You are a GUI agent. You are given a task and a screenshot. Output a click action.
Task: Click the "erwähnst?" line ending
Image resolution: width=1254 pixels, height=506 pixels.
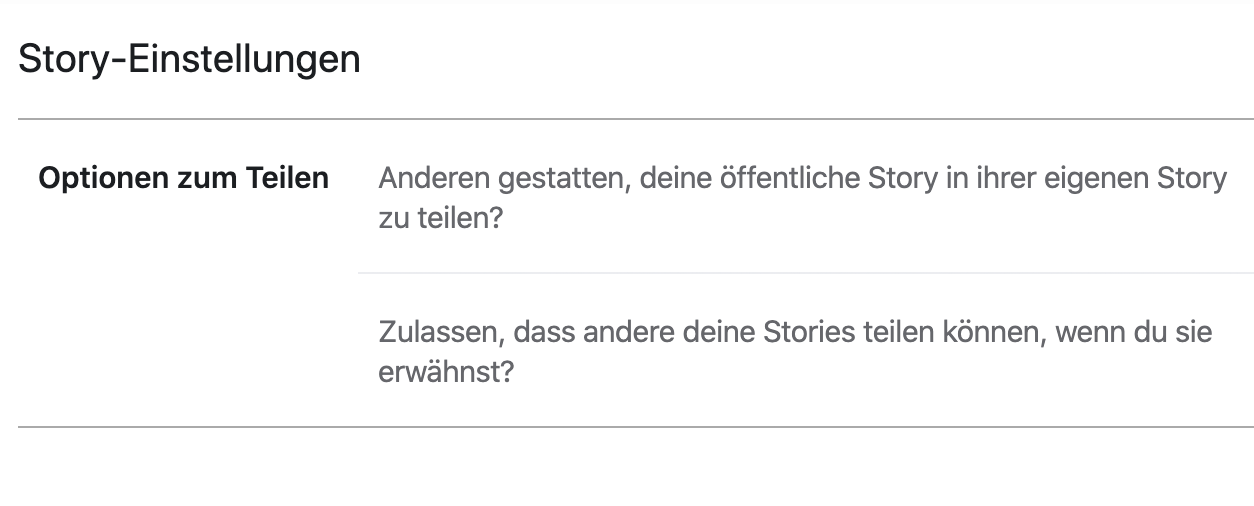click(446, 371)
